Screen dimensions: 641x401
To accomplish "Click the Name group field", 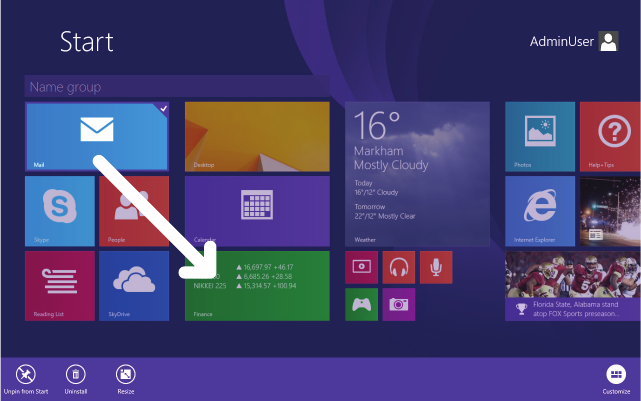I will (177, 86).
